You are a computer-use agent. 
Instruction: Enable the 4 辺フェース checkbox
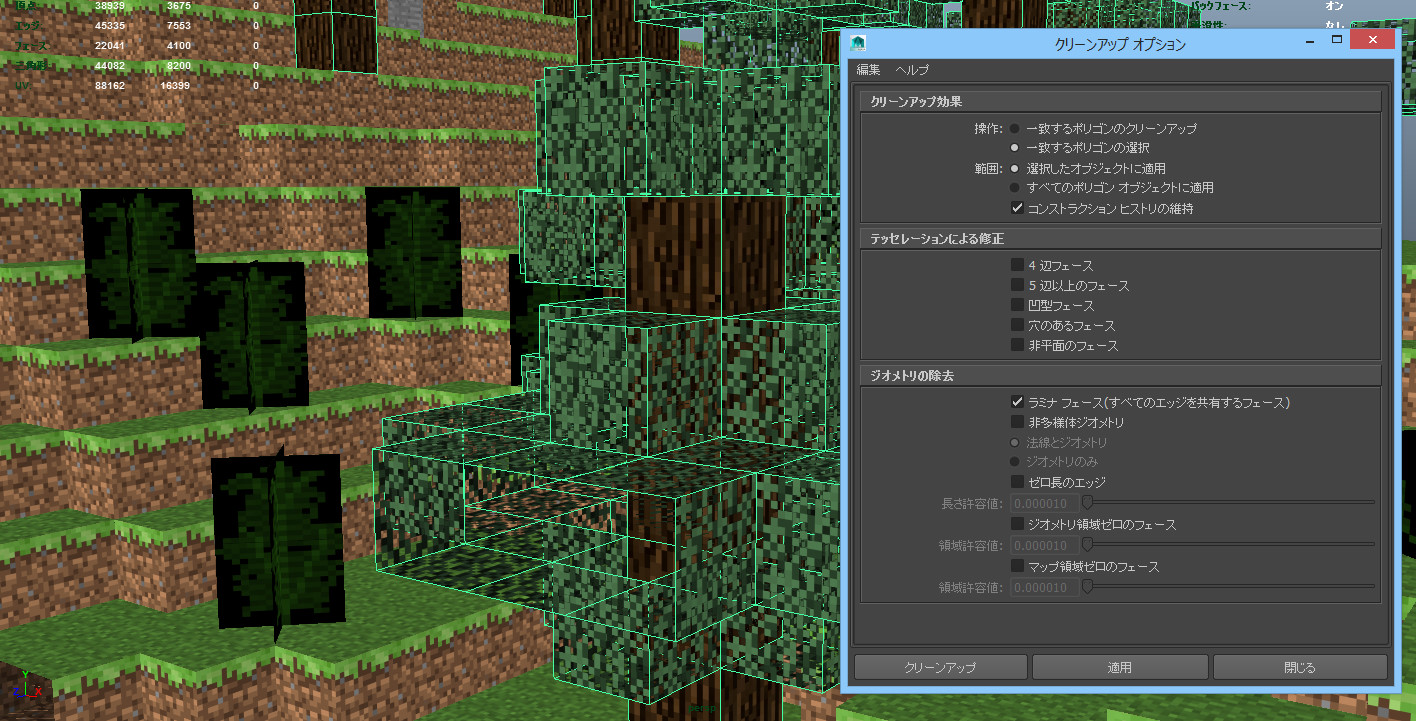1017,265
